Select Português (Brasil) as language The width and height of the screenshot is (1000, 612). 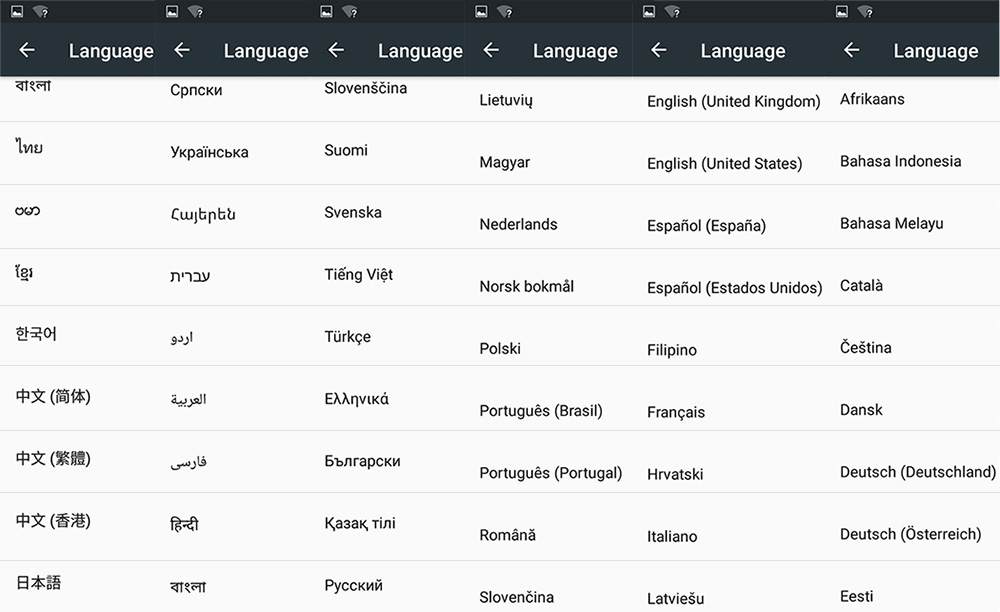[541, 411]
